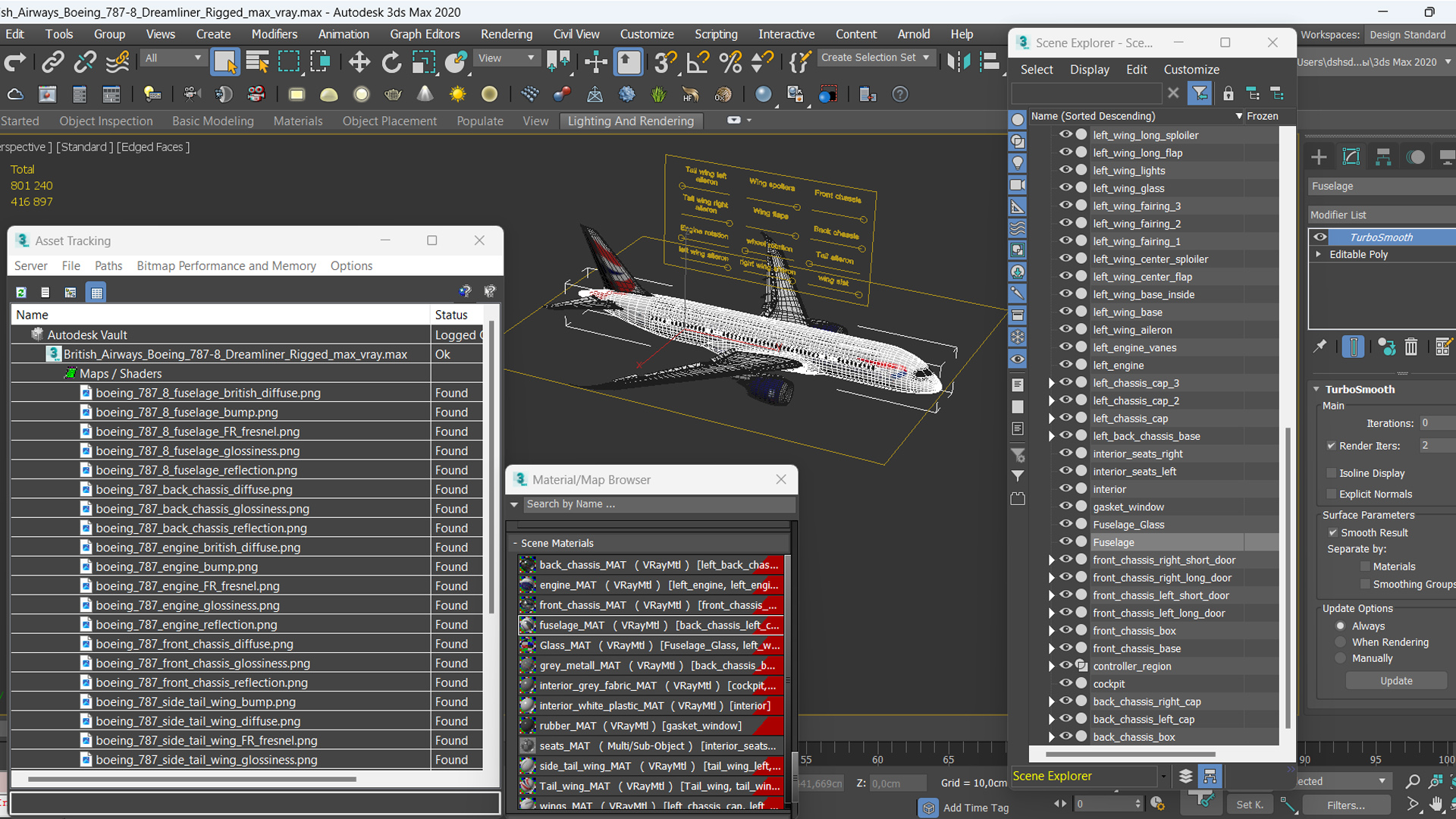The height and width of the screenshot is (819, 1456).
Task: Activate Select and Rotate tool
Action: [391, 62]
